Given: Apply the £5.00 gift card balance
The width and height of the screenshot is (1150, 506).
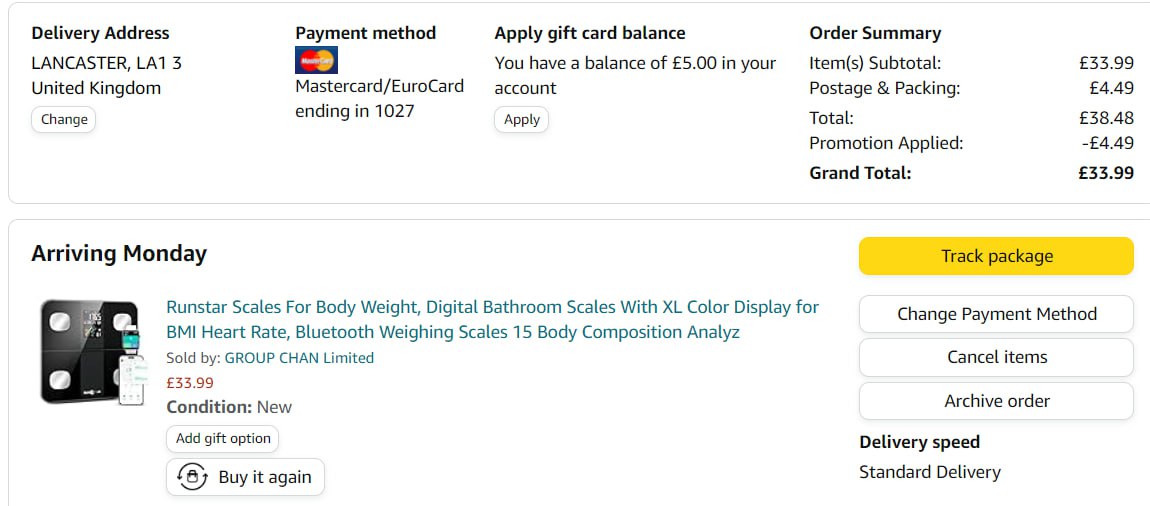Looking at the screenshot, I should (521, 119).
